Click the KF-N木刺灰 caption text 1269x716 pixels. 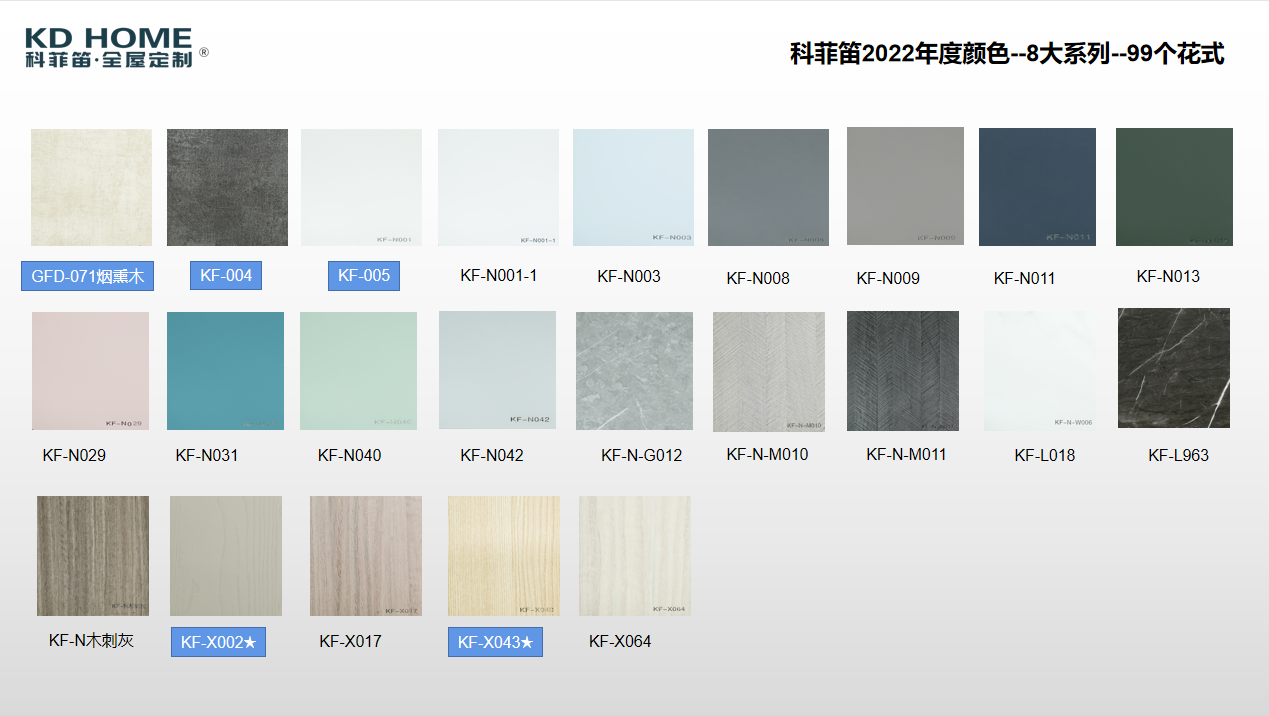pos(91,640)
